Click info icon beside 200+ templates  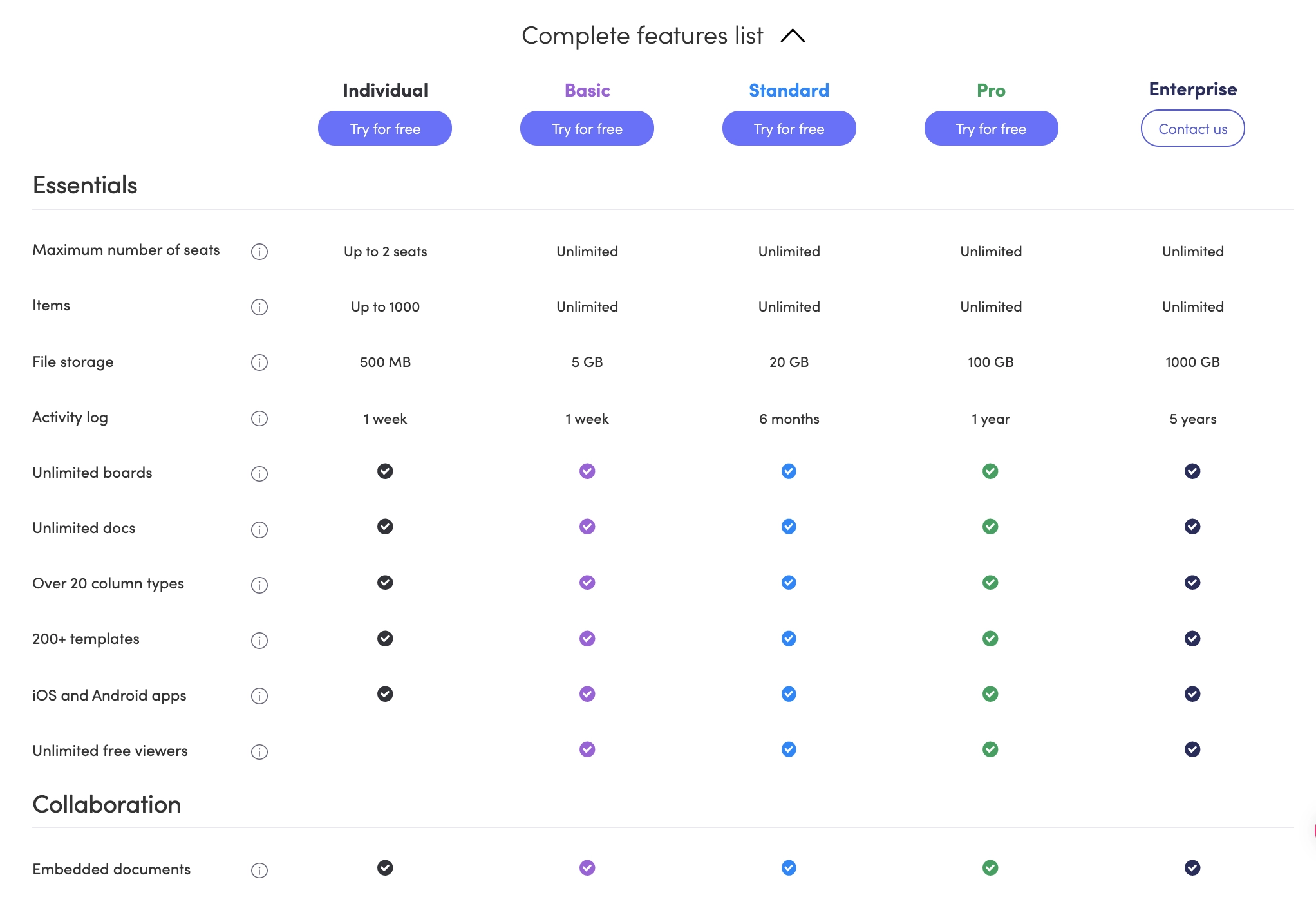[x=259, y=640]
